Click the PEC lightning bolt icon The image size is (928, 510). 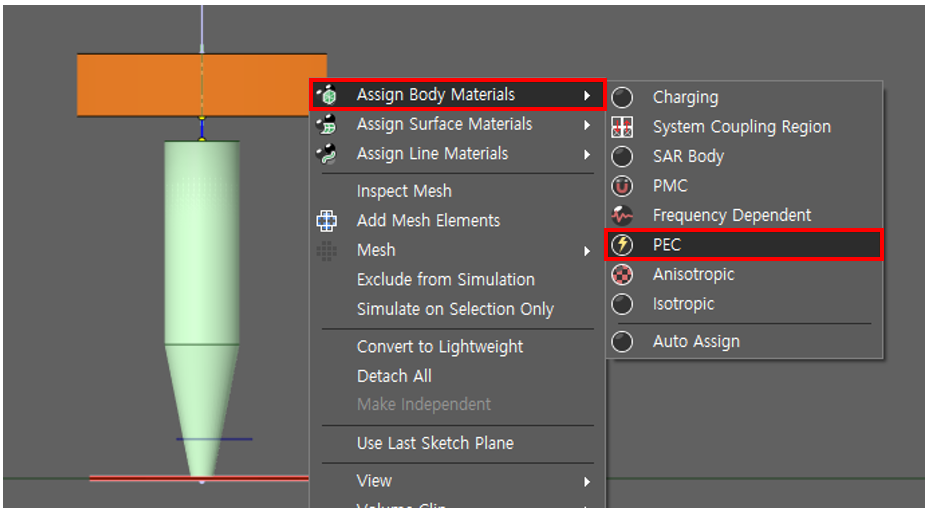623,245
